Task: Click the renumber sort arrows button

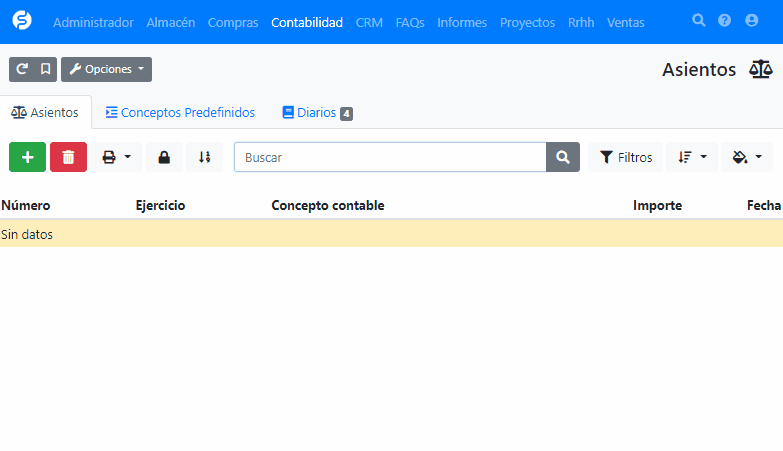Action: tap(204, 157)
